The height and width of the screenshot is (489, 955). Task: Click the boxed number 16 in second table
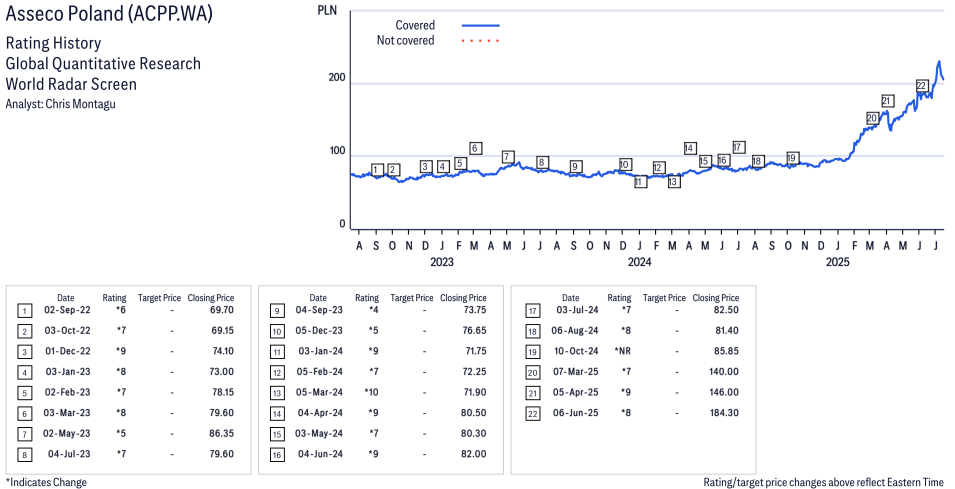[277, 455]
